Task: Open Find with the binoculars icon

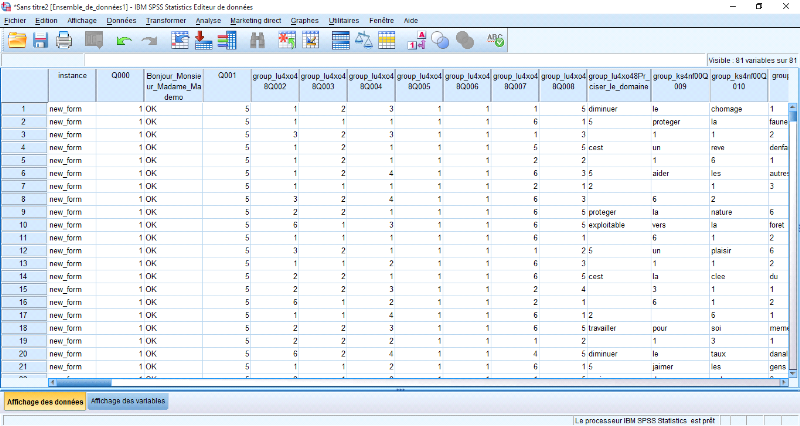Action: tap(256, 40)
